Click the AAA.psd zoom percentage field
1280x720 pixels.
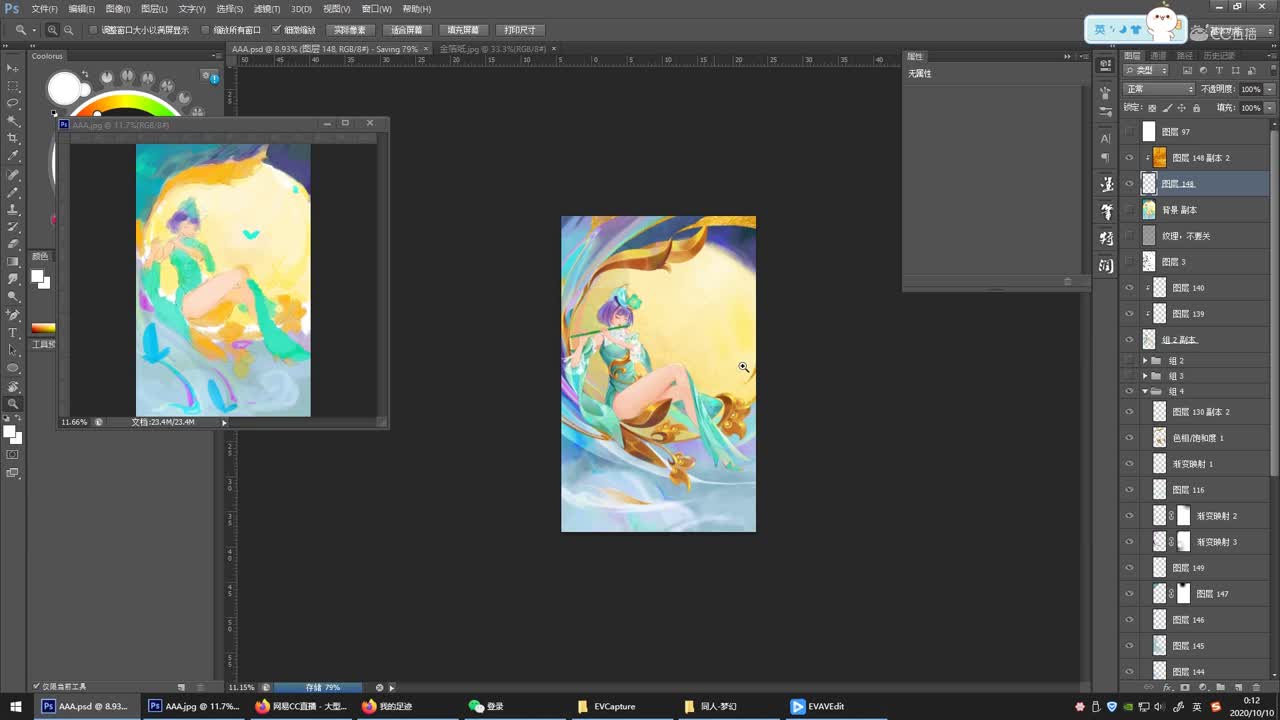point(241,688)
